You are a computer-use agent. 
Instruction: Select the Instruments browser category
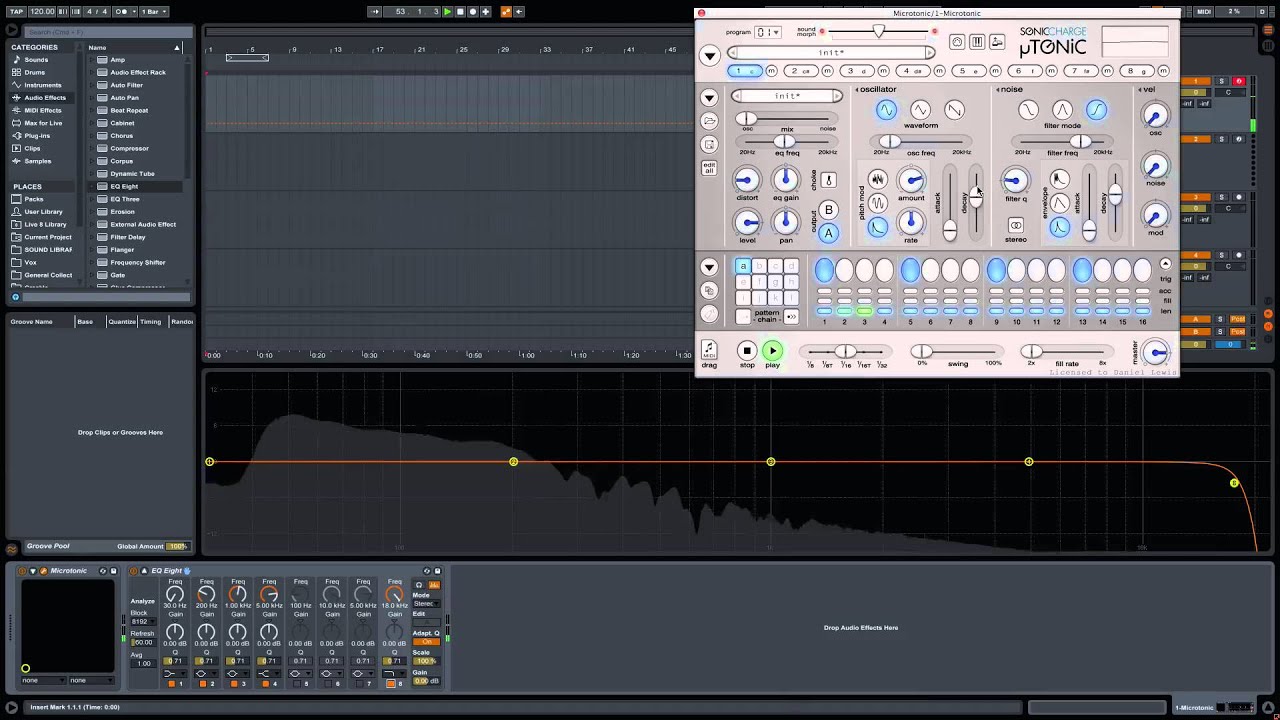pos(42,85)
